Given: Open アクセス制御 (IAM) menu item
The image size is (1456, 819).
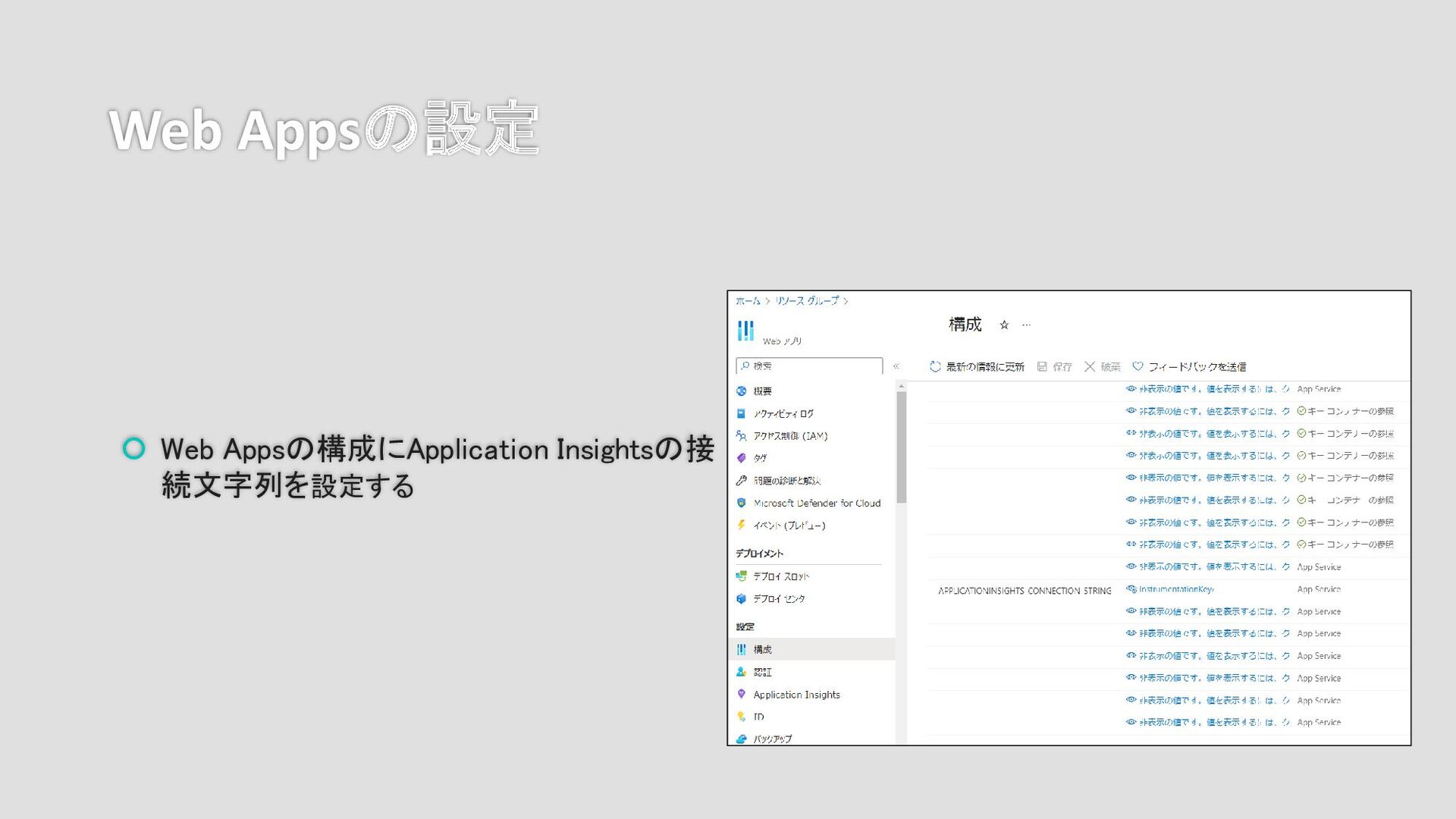Looking at the screenshot, I should click(790, 436).
